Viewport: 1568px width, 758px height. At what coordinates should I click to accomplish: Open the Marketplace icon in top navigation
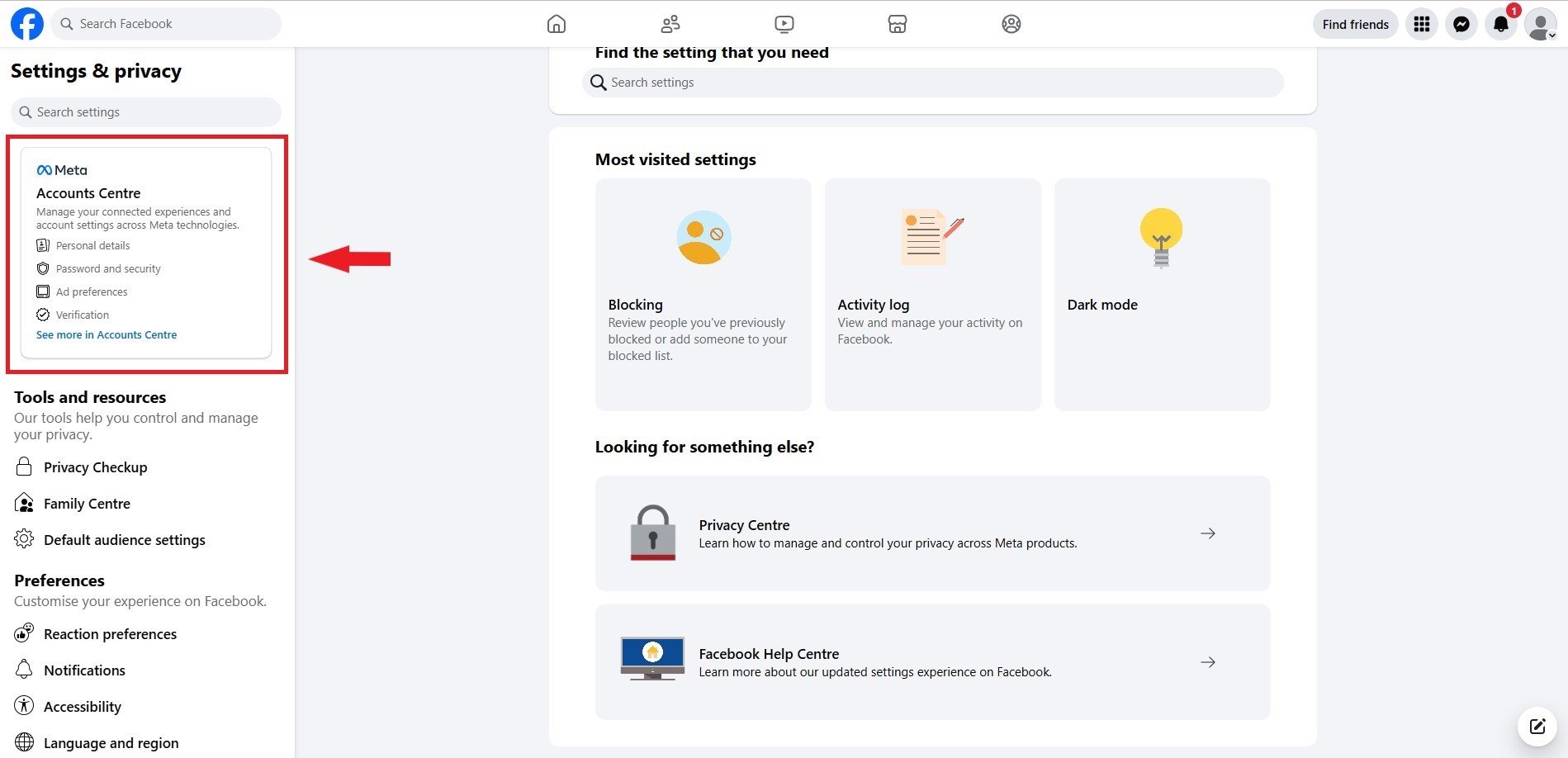point(898,24)
